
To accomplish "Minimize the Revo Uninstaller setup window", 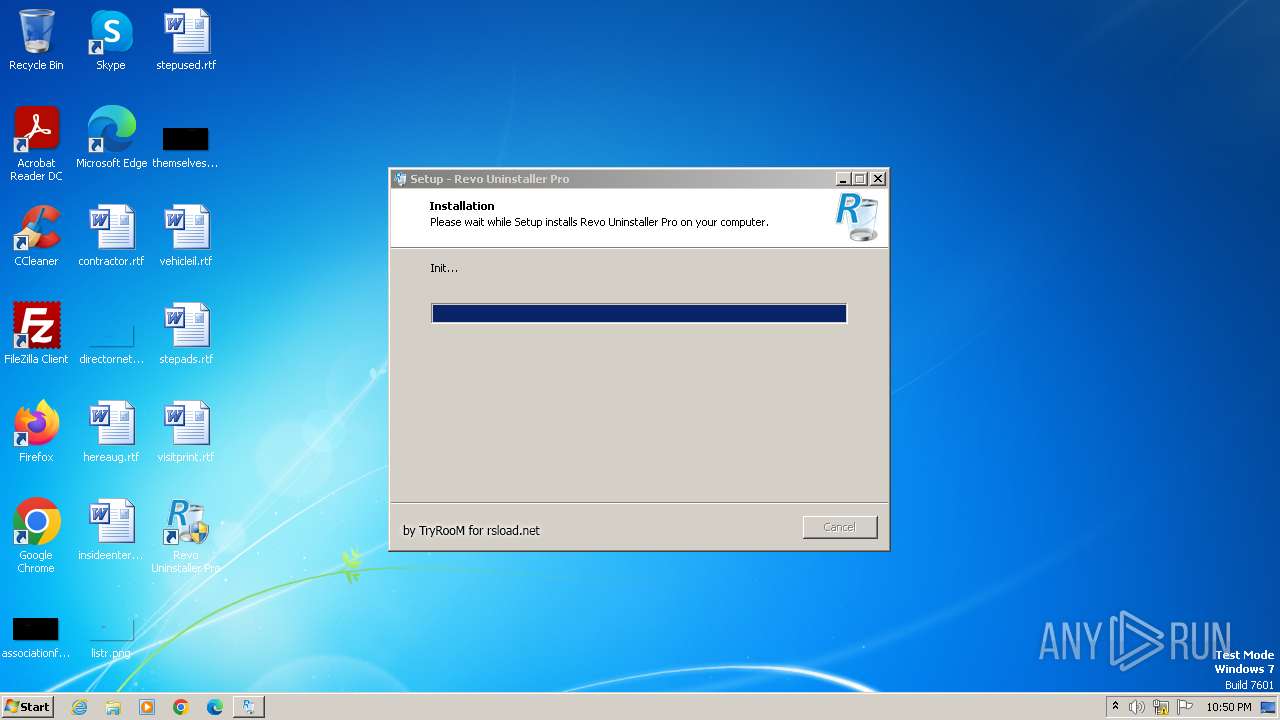I will (x=844, y=179).
